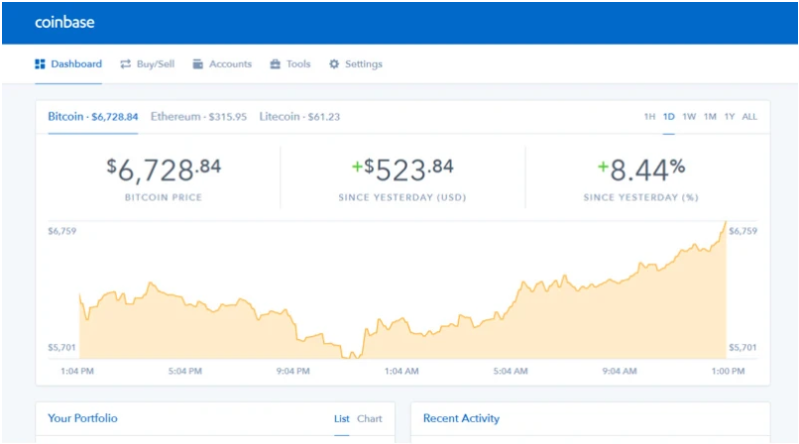Viewport: 799px width, 444px height.
Task: Show ALL time chart range
Action: [749, 117]
